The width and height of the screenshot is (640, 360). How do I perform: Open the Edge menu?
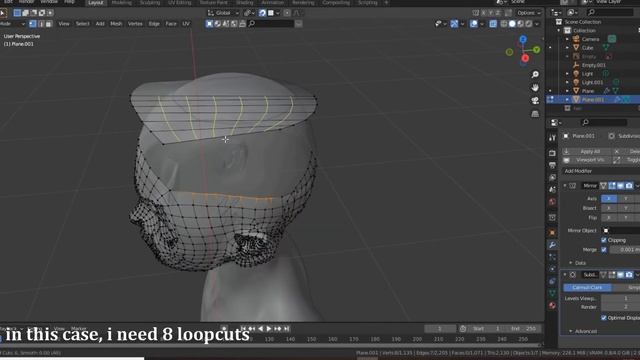[154, 24]
